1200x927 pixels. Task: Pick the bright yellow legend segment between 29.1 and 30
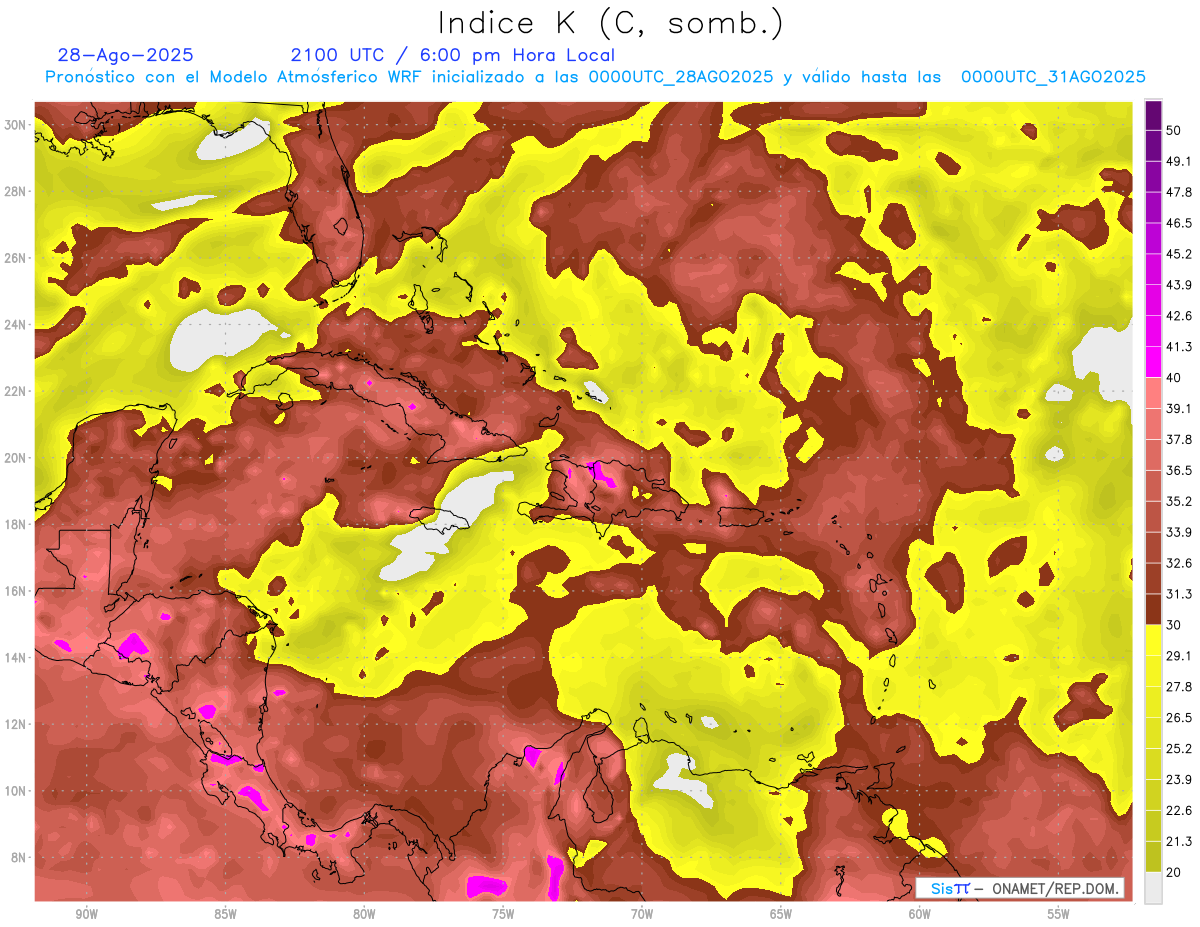1154,640
